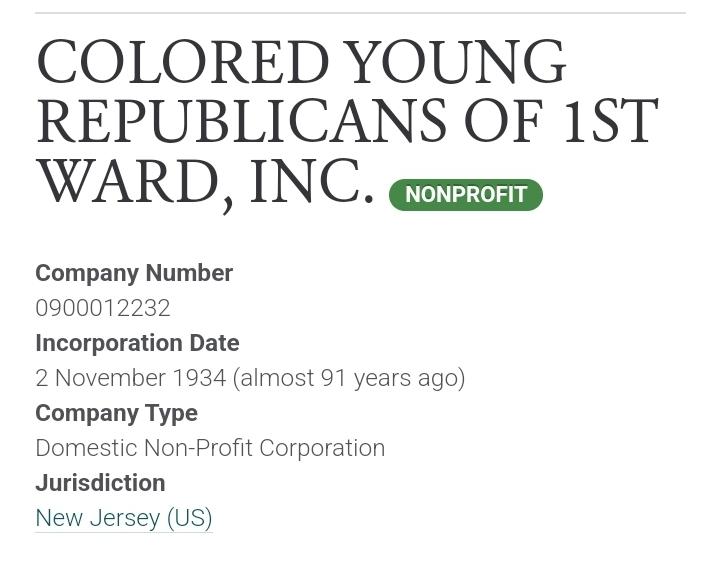
Task: Click the Jurisdiction label
Action: click(100, 483)
